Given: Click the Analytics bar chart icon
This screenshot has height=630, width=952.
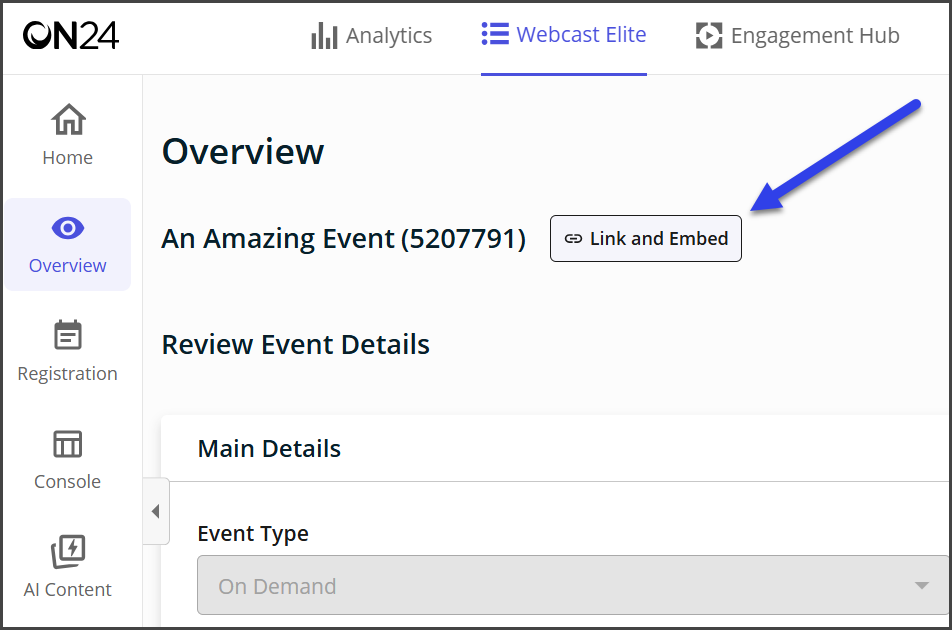Looking at the screenshot, I should tap(324, 36).
